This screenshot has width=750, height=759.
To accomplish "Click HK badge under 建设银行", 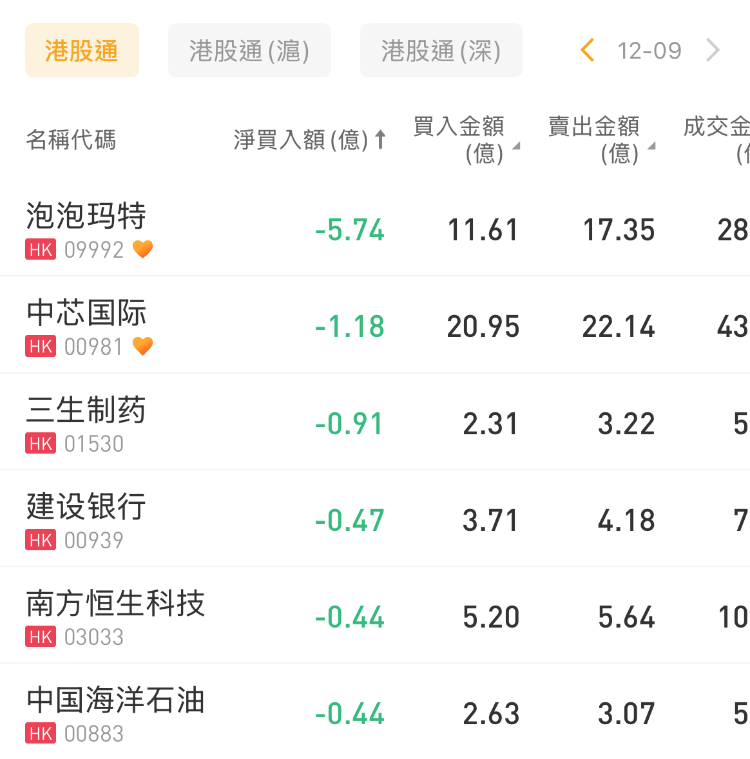I will [41, 541].
